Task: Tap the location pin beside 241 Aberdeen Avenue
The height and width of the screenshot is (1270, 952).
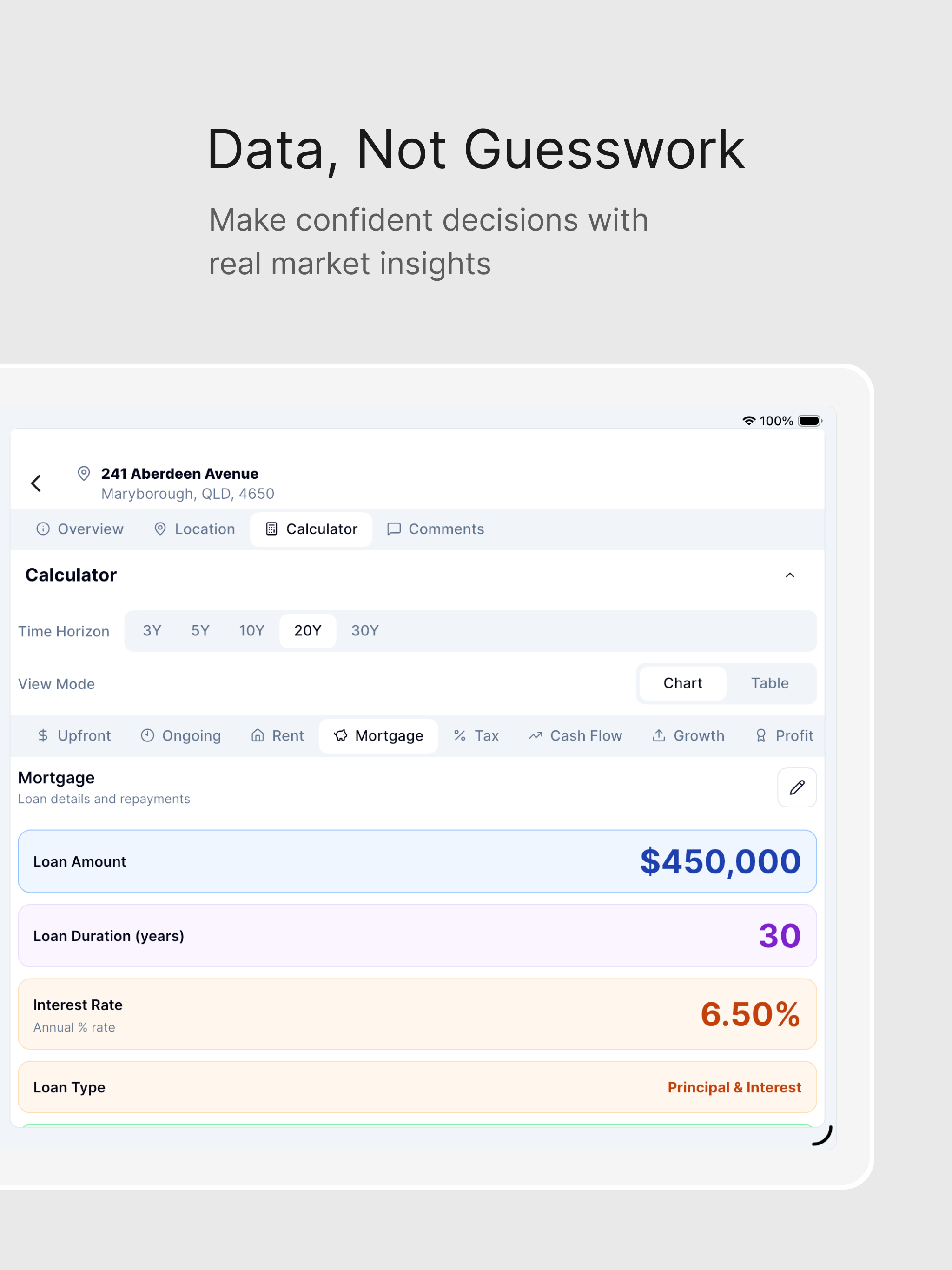Action: [84, 474]
